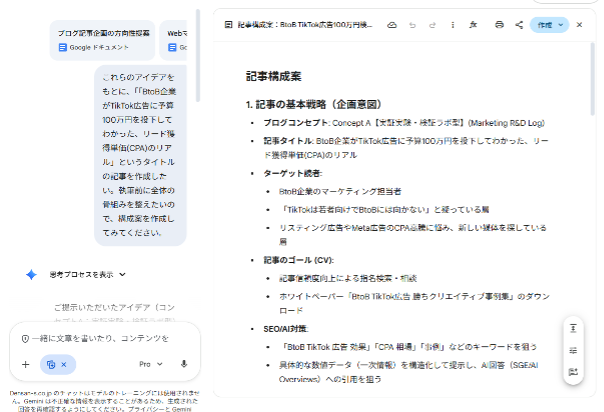
Task: Click Google Docs icon on ブログ記事企画 card
Action: pyautogui.click(x=62, y=47)
